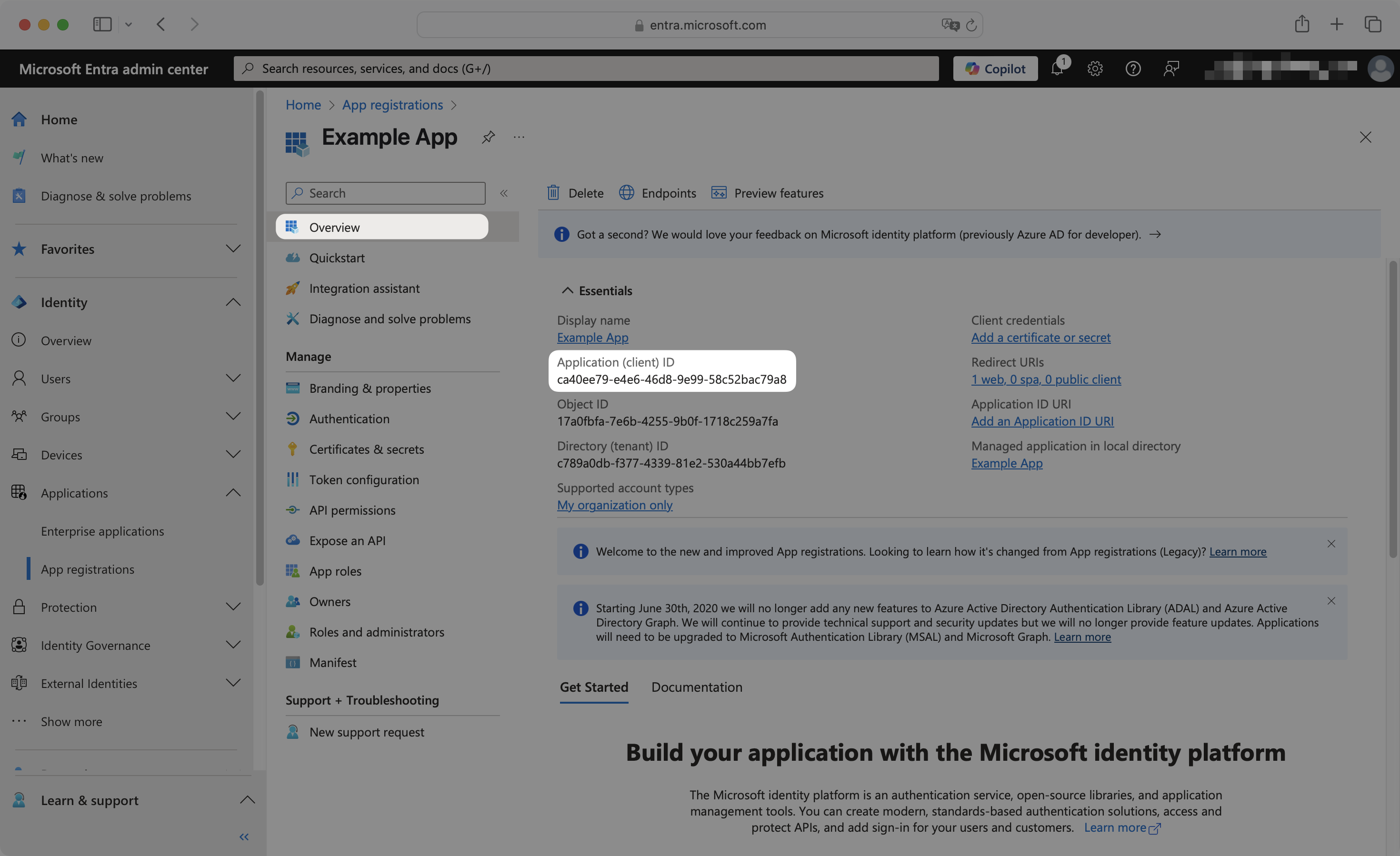
Task: Switch to the Documentation tab
Action: tap(697, 687)
